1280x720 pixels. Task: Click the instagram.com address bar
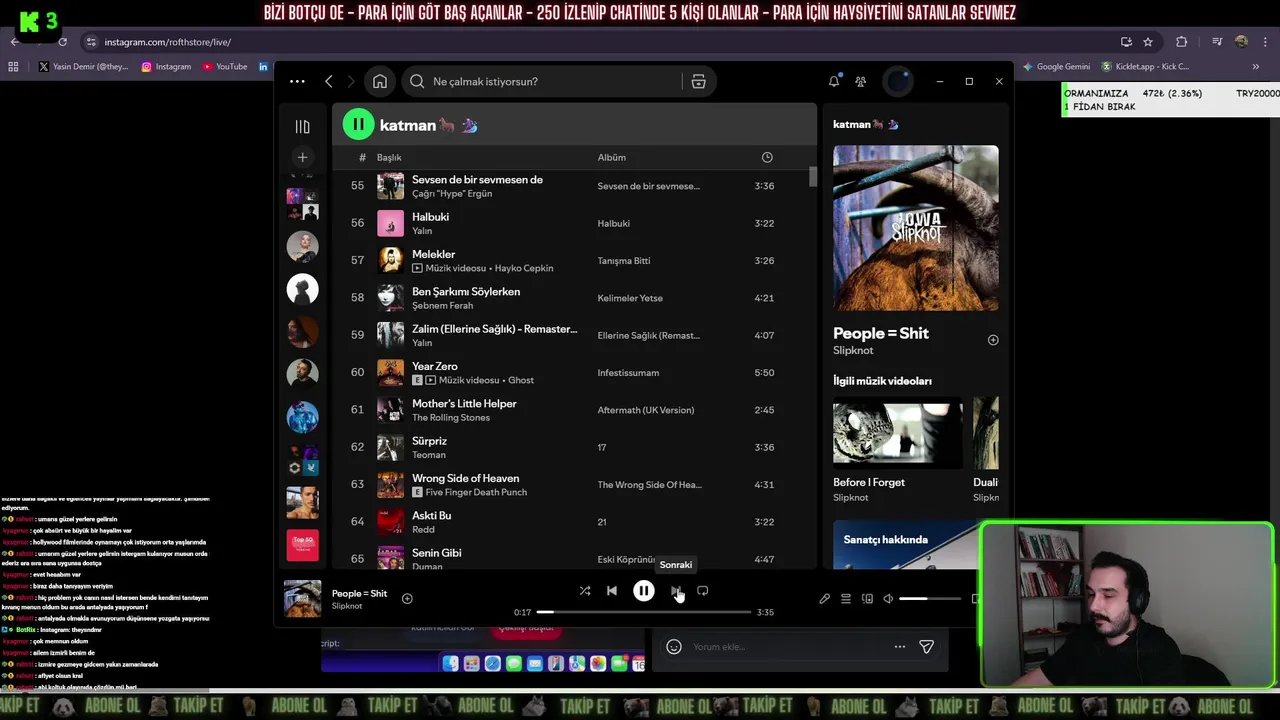pos(600,42)
